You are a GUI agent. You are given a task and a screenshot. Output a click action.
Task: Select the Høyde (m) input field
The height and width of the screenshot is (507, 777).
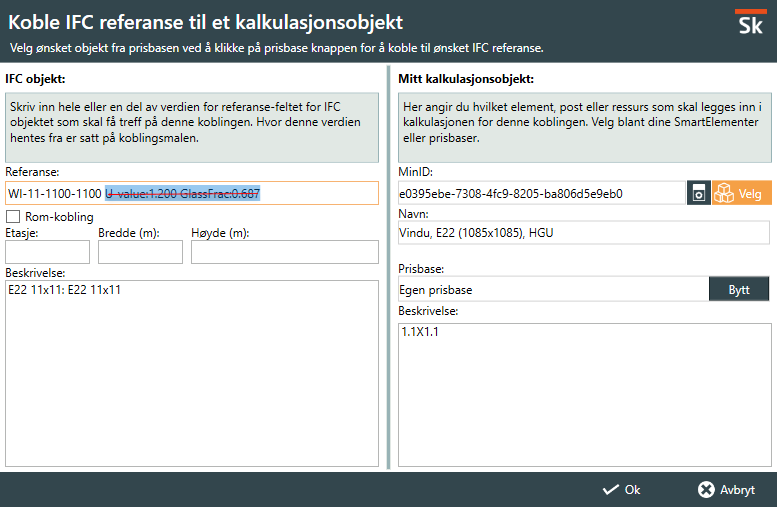coord(284,252)
